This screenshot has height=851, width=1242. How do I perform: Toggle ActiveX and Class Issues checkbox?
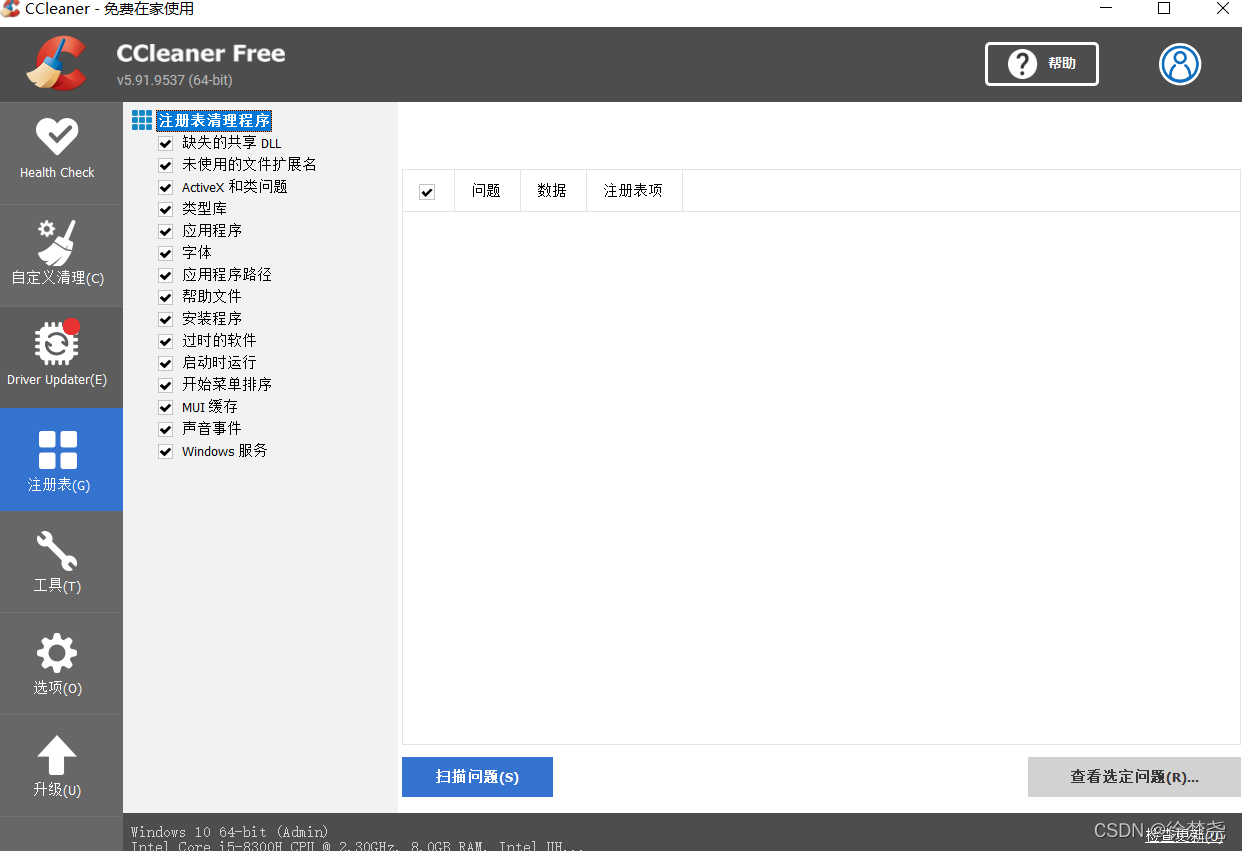point(166,187)
